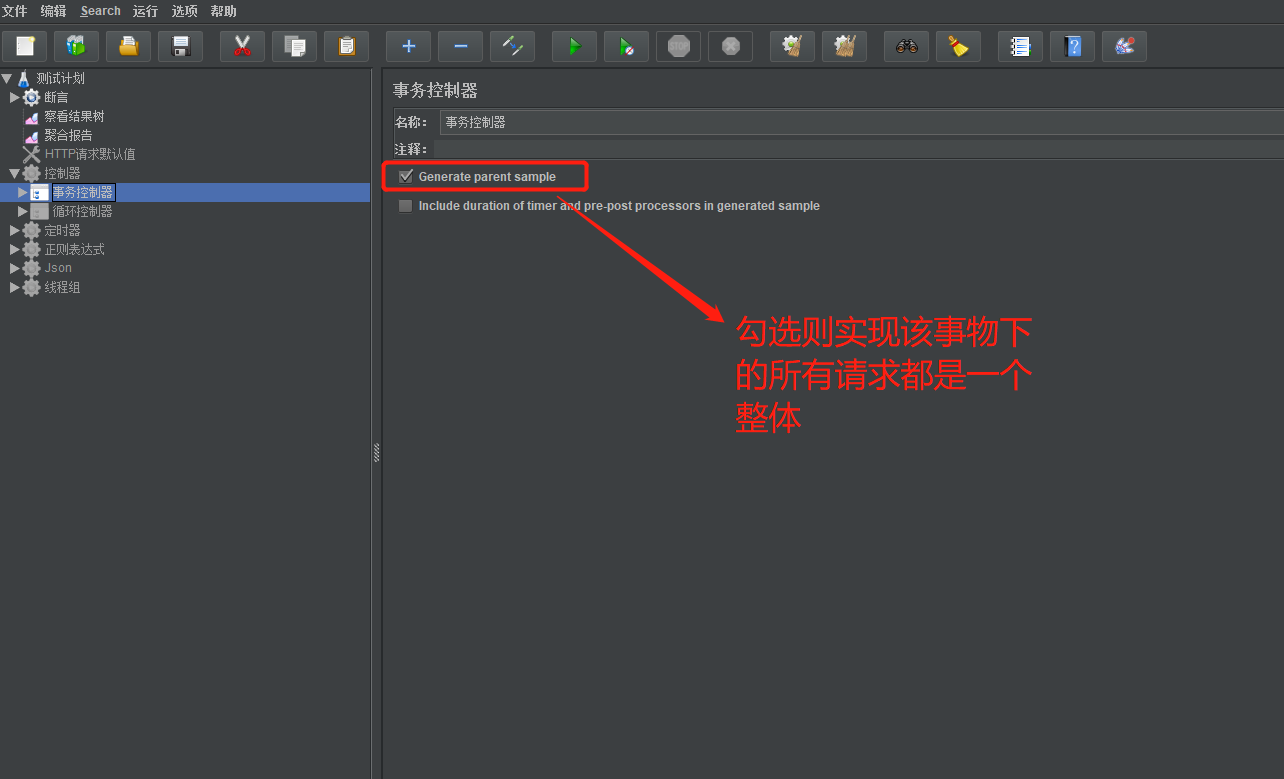Start the test with green play icon
The image size is (1284, 779).
574,46
